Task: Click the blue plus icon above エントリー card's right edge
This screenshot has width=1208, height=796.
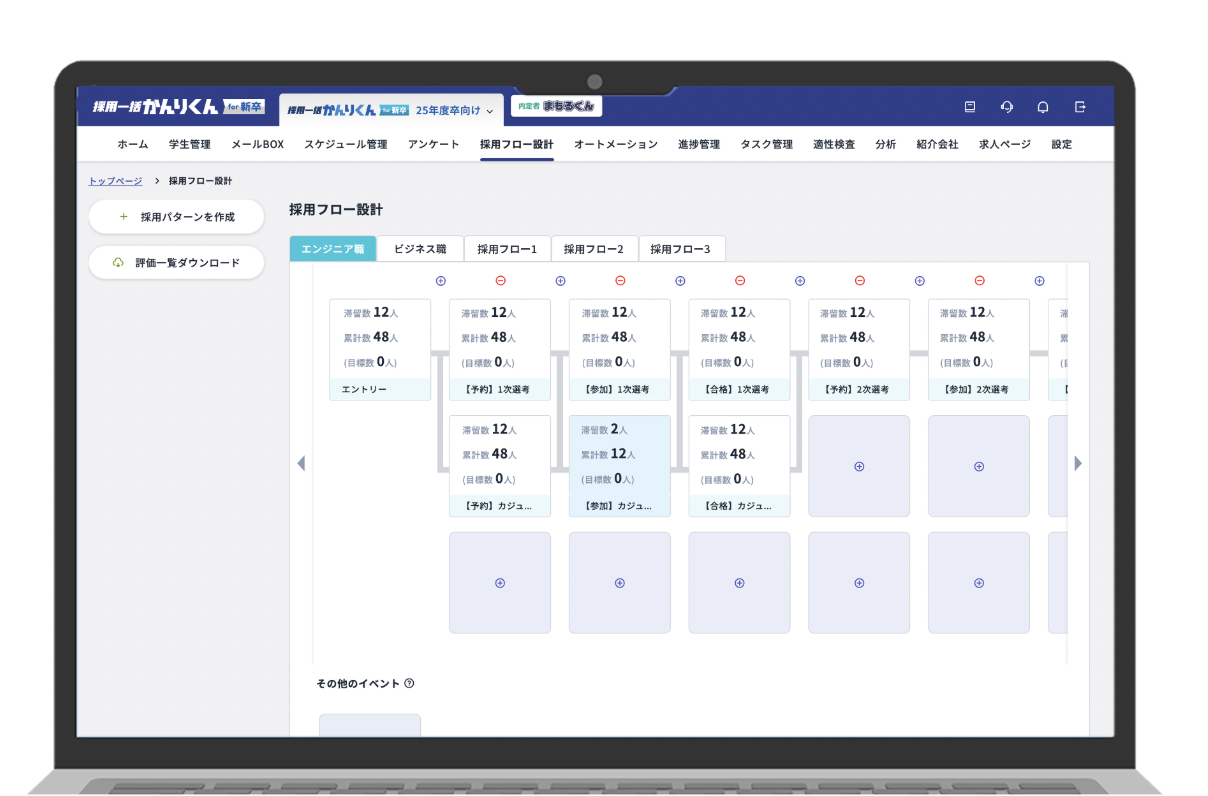Action: coord(440,281)
